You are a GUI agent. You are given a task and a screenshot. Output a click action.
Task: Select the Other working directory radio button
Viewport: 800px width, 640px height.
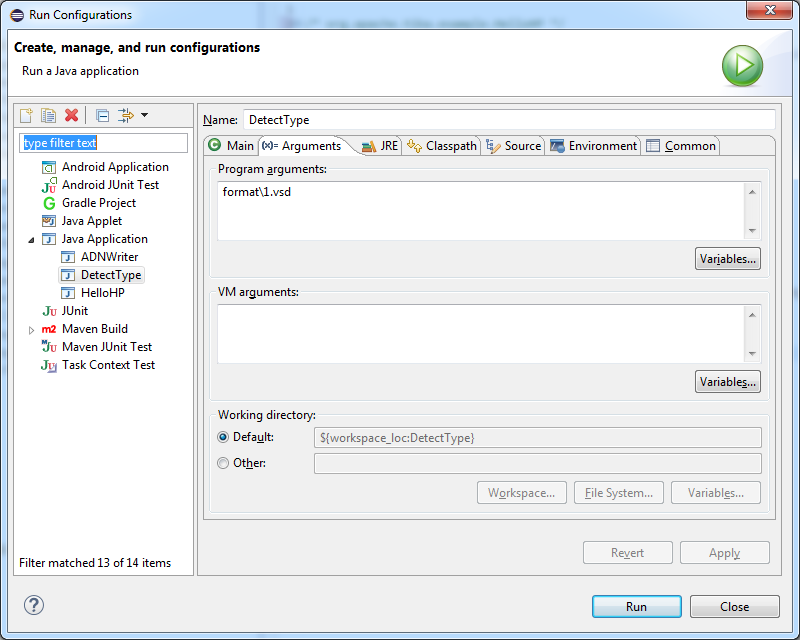click(223, 463)
